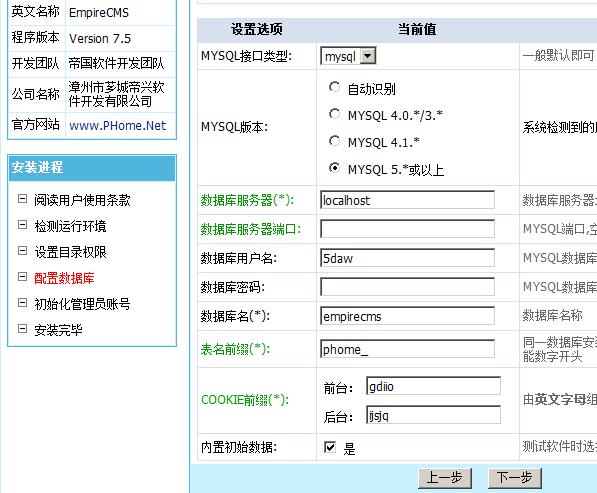Click the 后台 cookie prefix field
Viewport: 597px width, 493px height.
click(x=433, y=415)
